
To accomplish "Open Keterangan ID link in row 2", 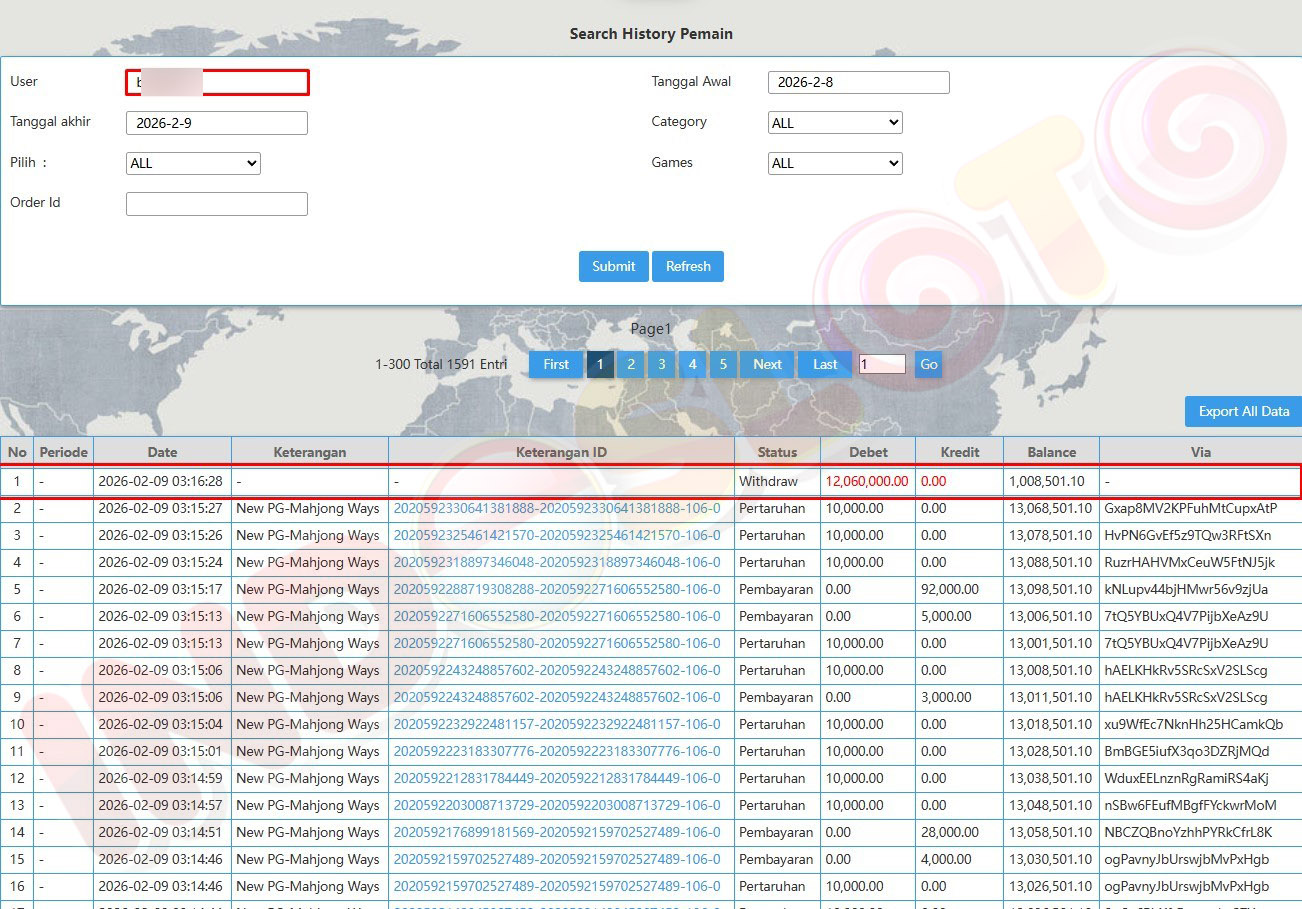I will [x=556, y=508].
